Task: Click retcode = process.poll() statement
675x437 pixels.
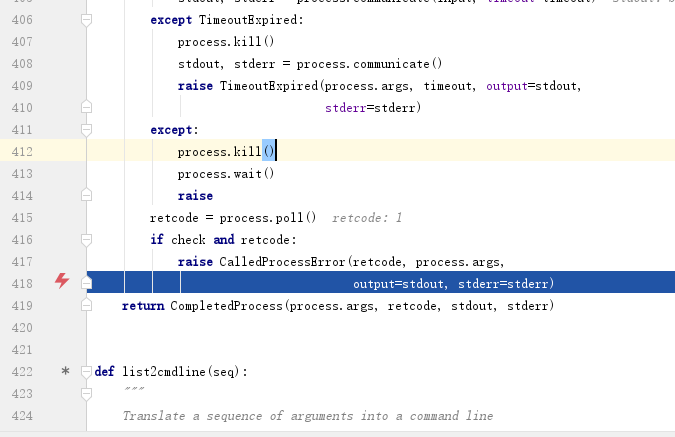Action: click(233, 217)
